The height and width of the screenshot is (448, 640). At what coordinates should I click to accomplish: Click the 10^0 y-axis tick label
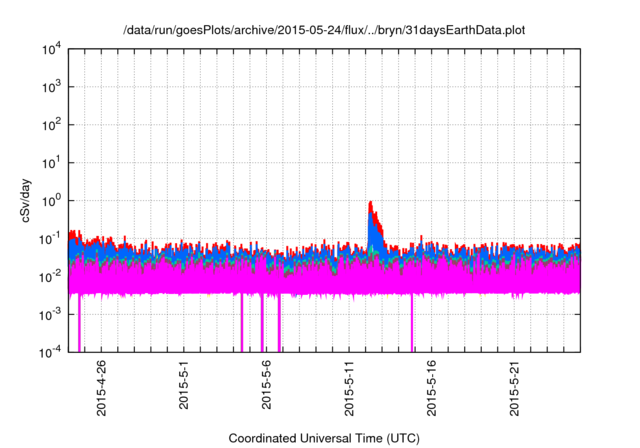click(52, 201)
